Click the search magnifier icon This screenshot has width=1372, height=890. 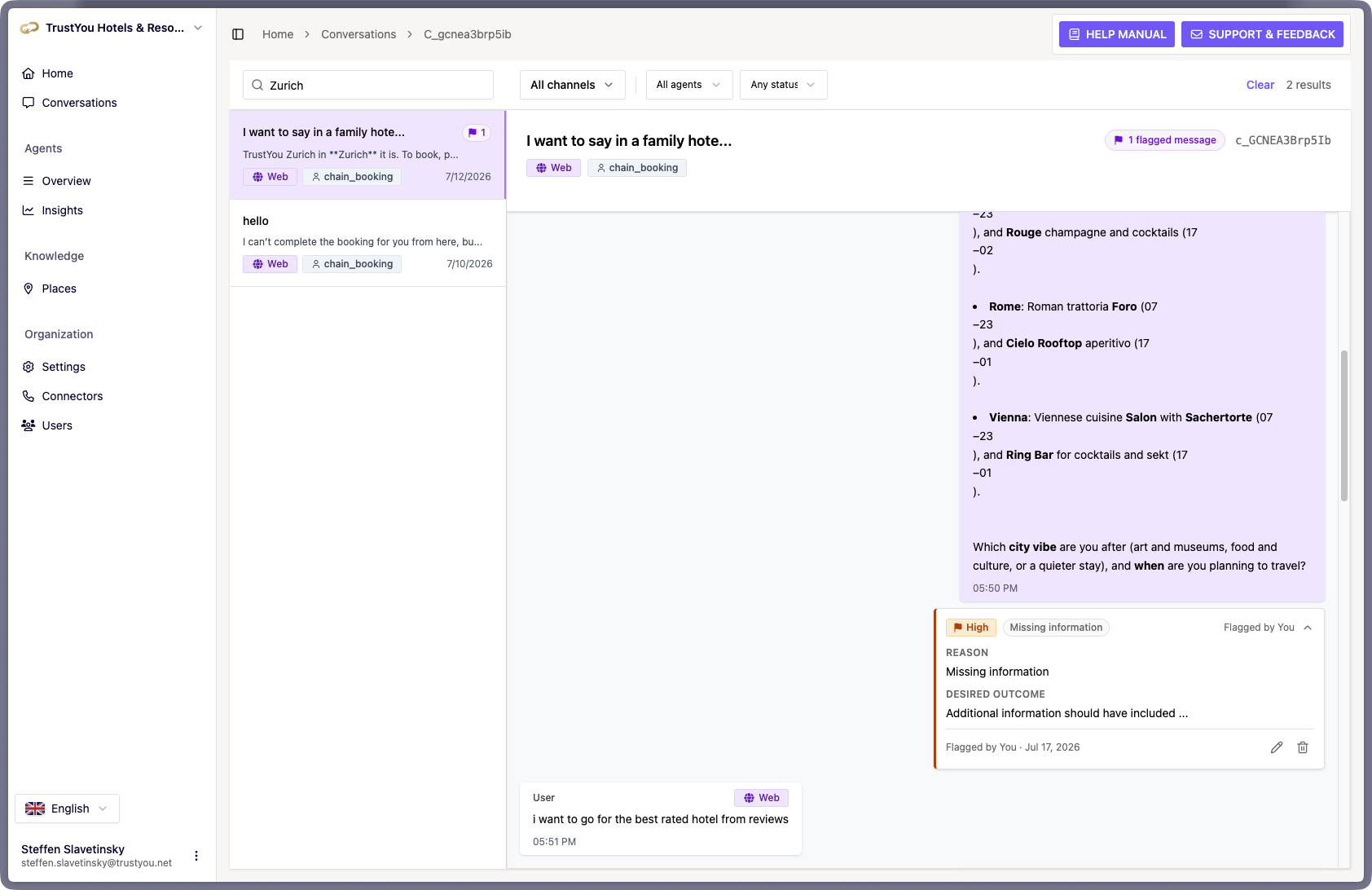point(257,85)
